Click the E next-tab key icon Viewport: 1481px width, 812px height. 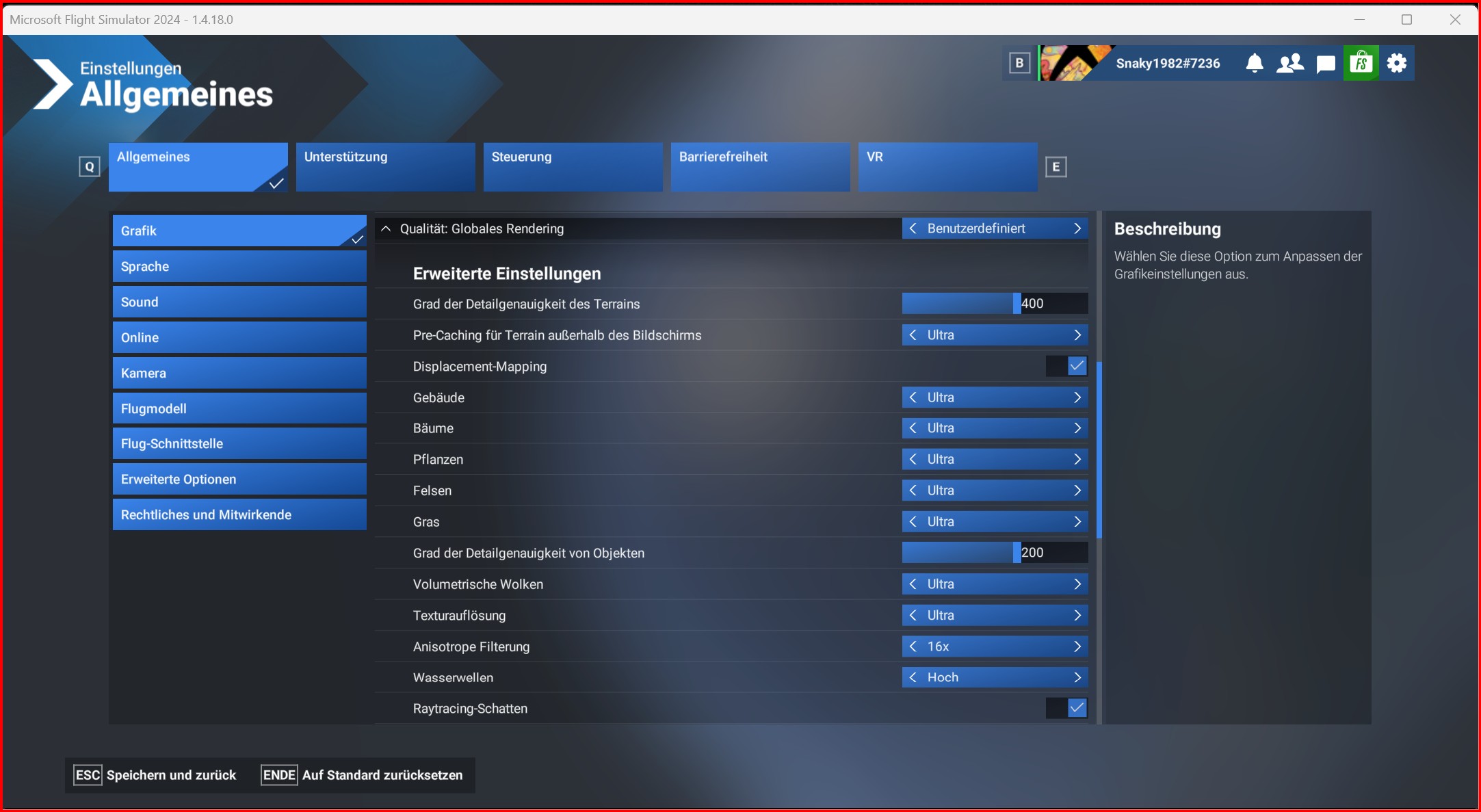[1056, 167]
